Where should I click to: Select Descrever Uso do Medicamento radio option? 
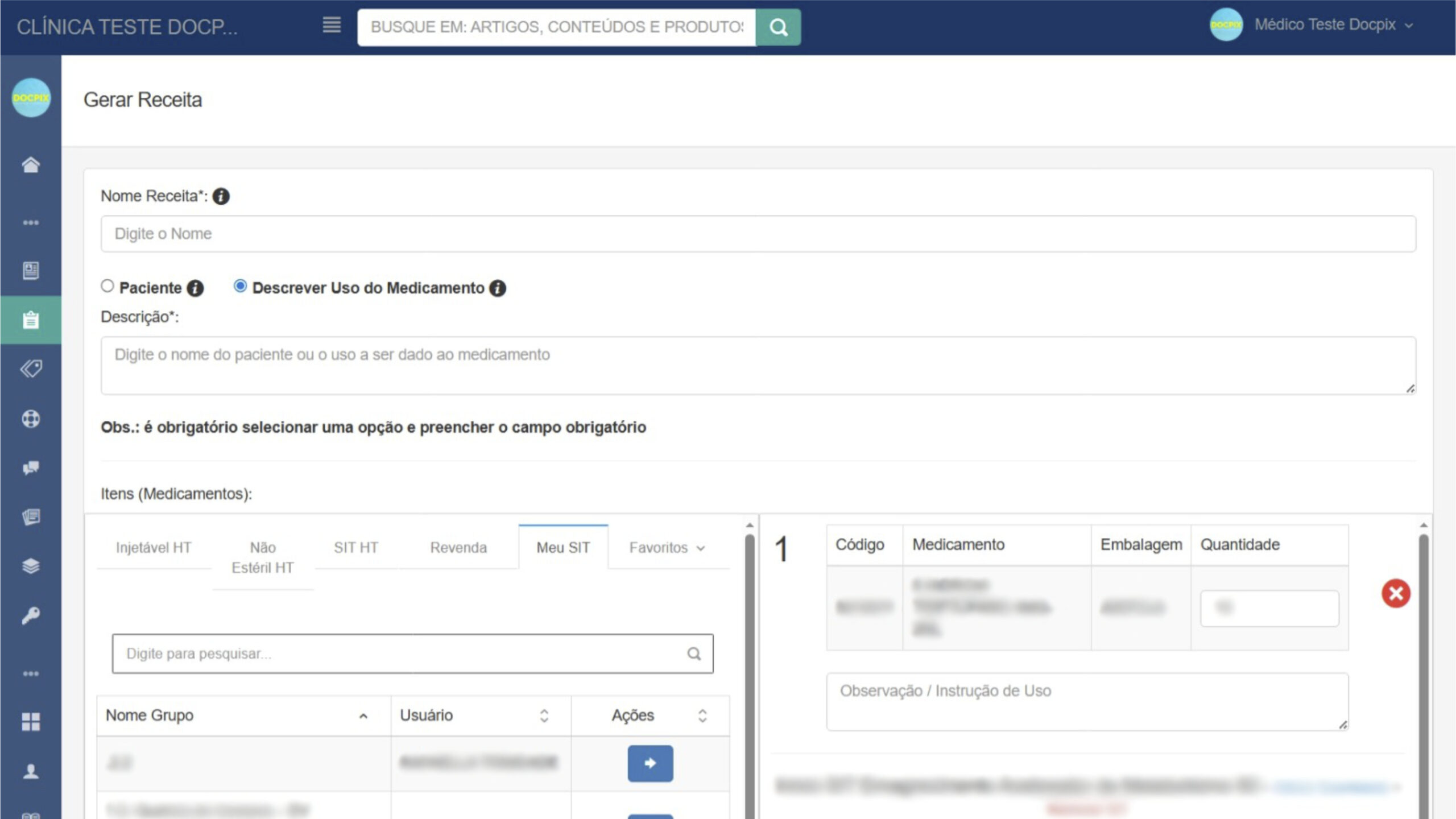240,286
